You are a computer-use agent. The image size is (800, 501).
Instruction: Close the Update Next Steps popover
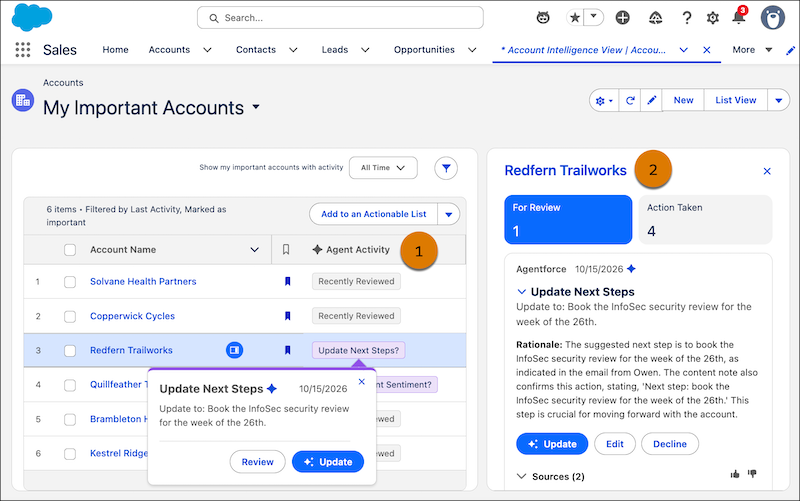(x=362, y=382)
